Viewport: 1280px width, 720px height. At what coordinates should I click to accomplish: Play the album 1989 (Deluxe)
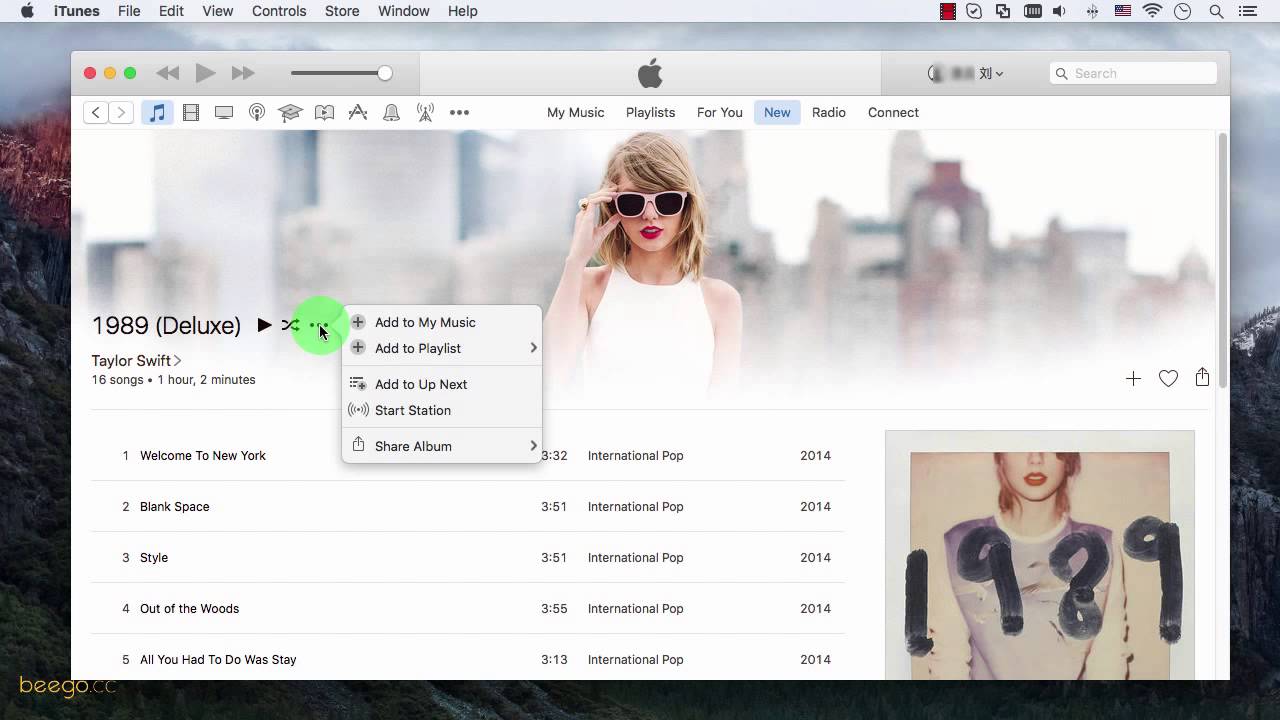[264, 325]
